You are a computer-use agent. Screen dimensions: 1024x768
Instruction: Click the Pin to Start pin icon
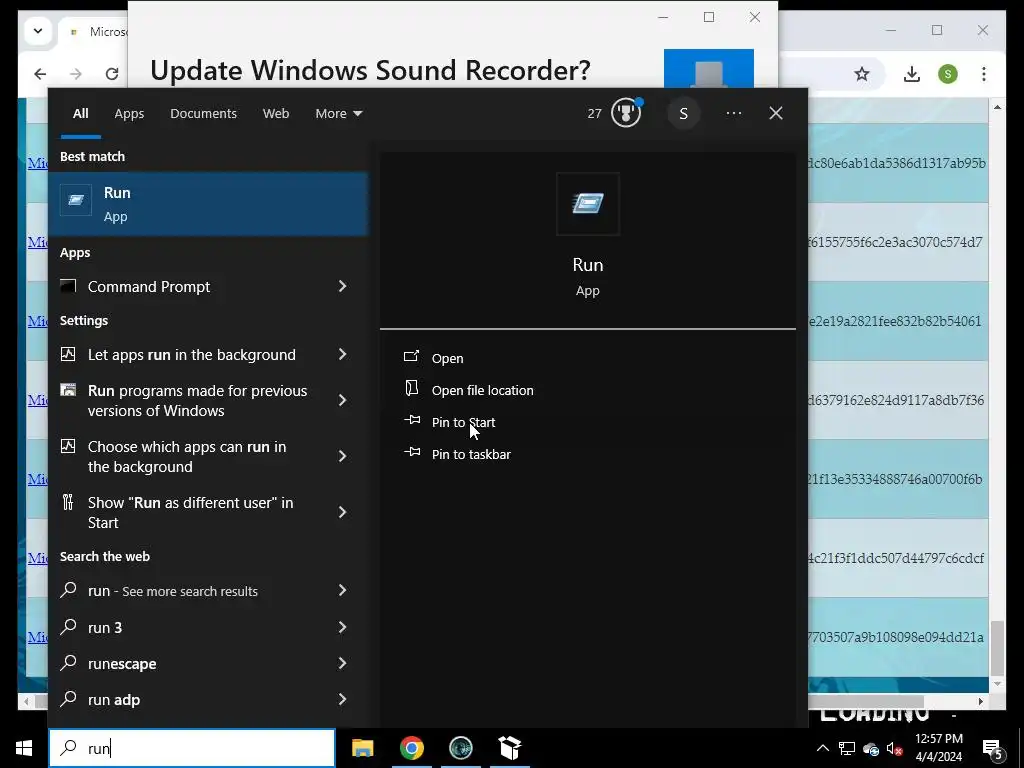click(412, 420)
